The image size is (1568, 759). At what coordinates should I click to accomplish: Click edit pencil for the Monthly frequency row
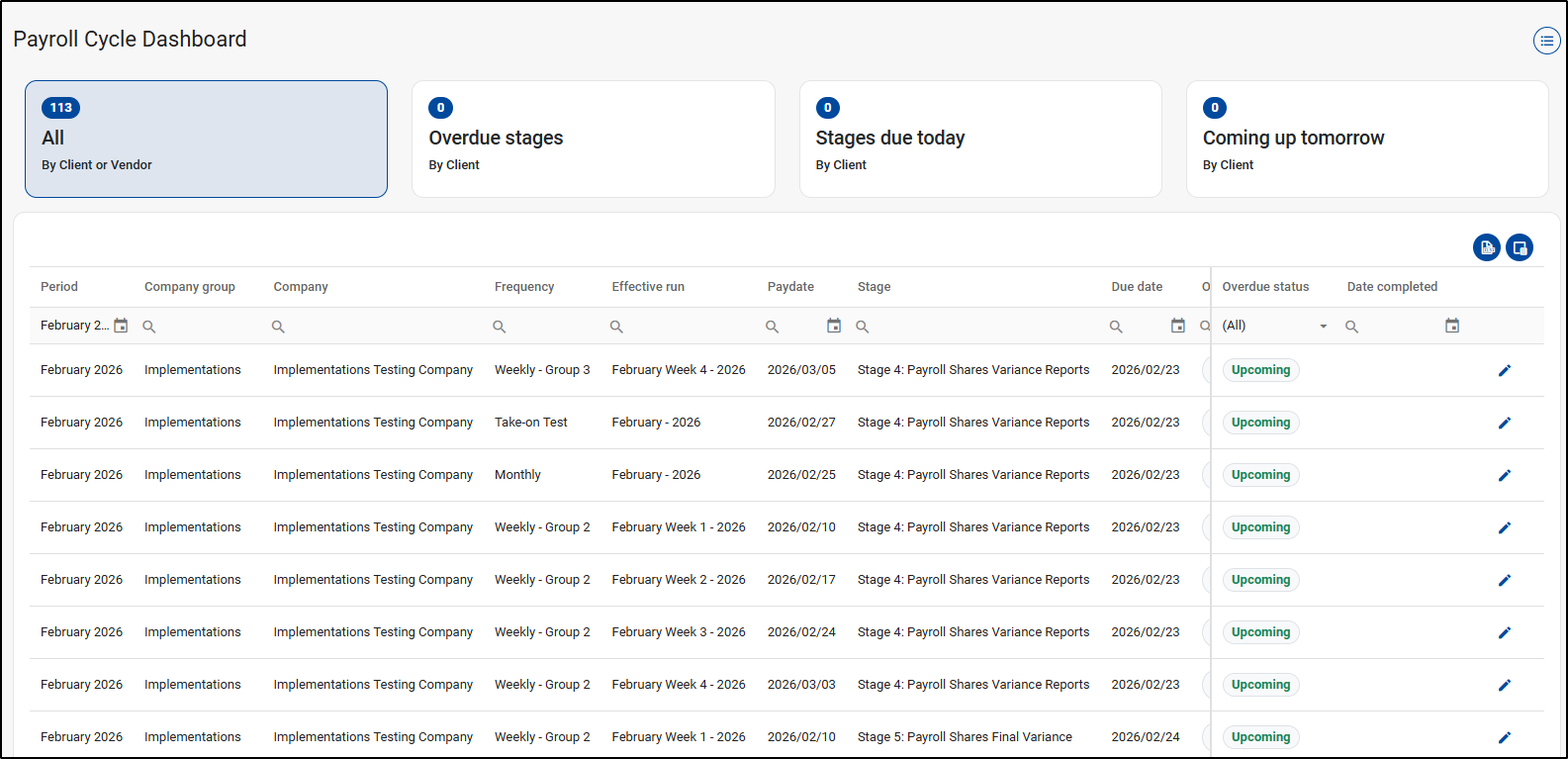tap(1504, 475)
